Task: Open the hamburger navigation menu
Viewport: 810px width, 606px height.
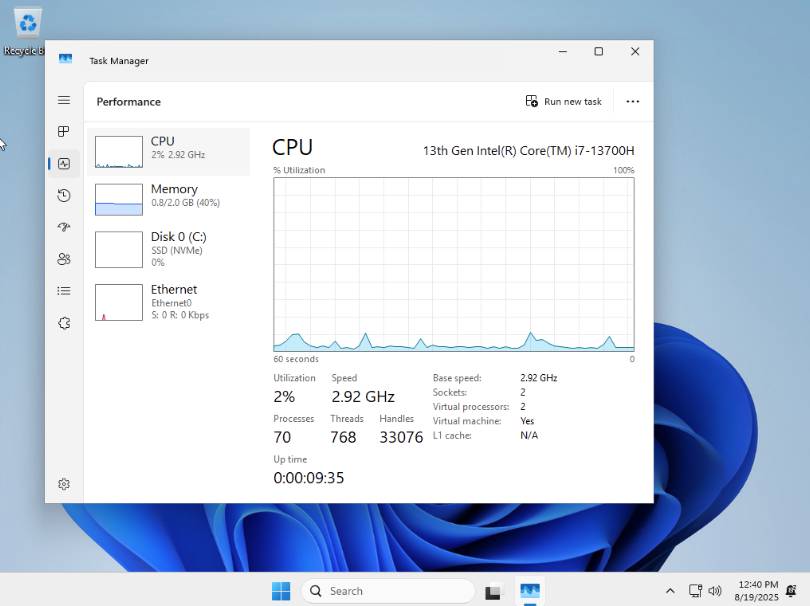Action: pyautogui.click(x=64, y=100)
